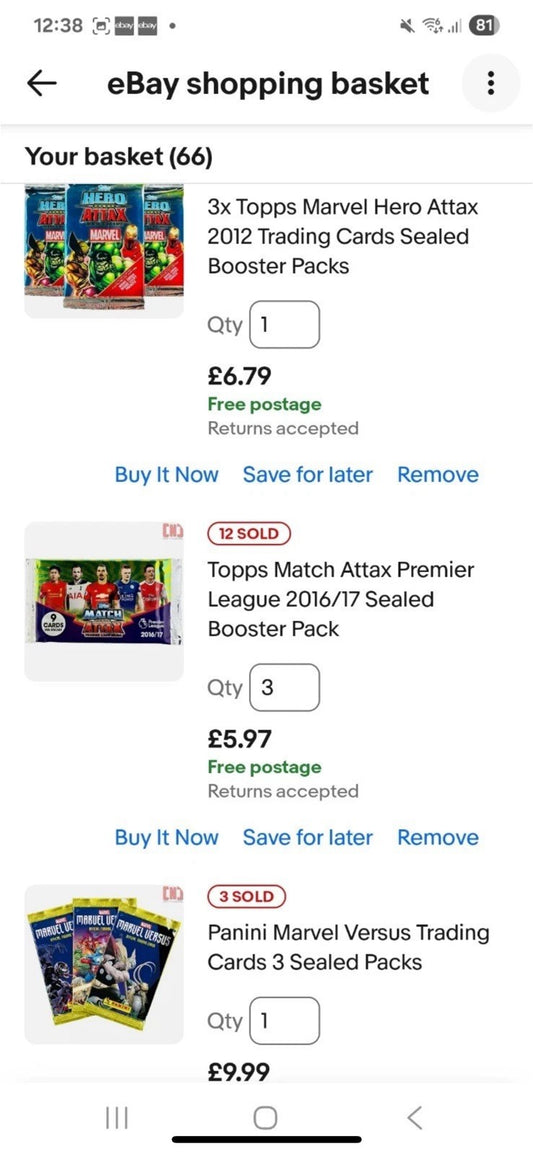This screenshot has width=533, height=1154.
Task: Open quantity selector showing 3 for Match Attax
Action: coord(284,687)
